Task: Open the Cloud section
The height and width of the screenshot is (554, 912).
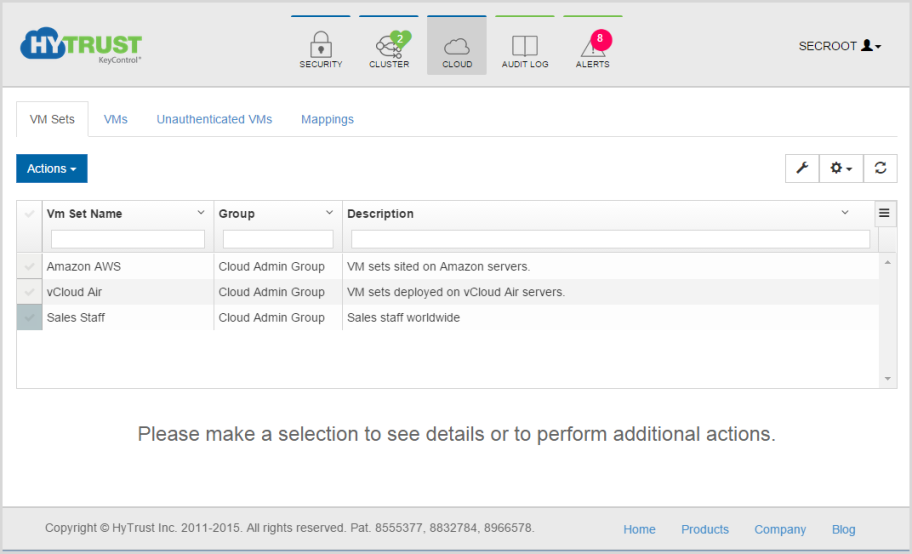Action: [x=457, y=46]
